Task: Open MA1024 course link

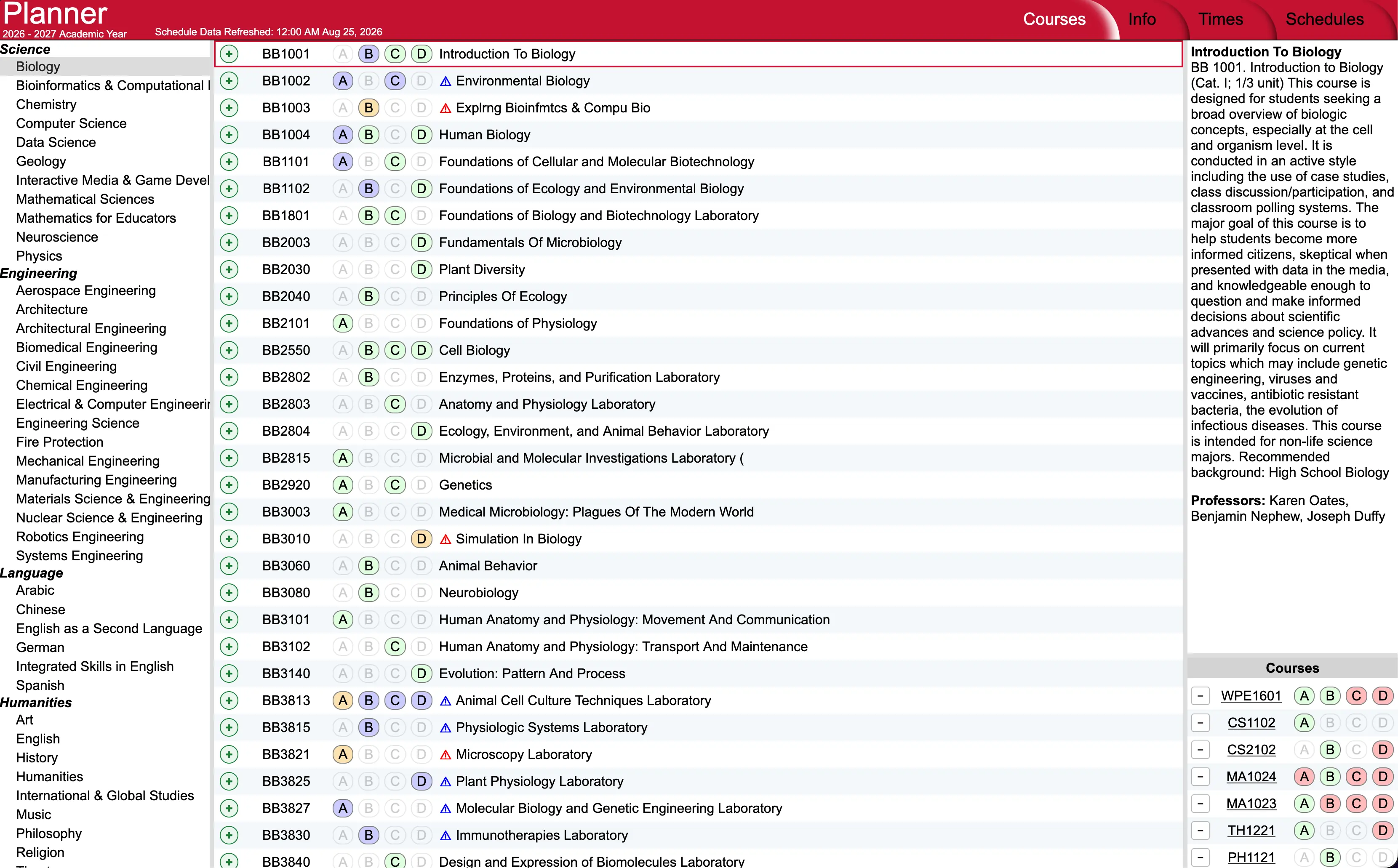Action: (1251, 777)
